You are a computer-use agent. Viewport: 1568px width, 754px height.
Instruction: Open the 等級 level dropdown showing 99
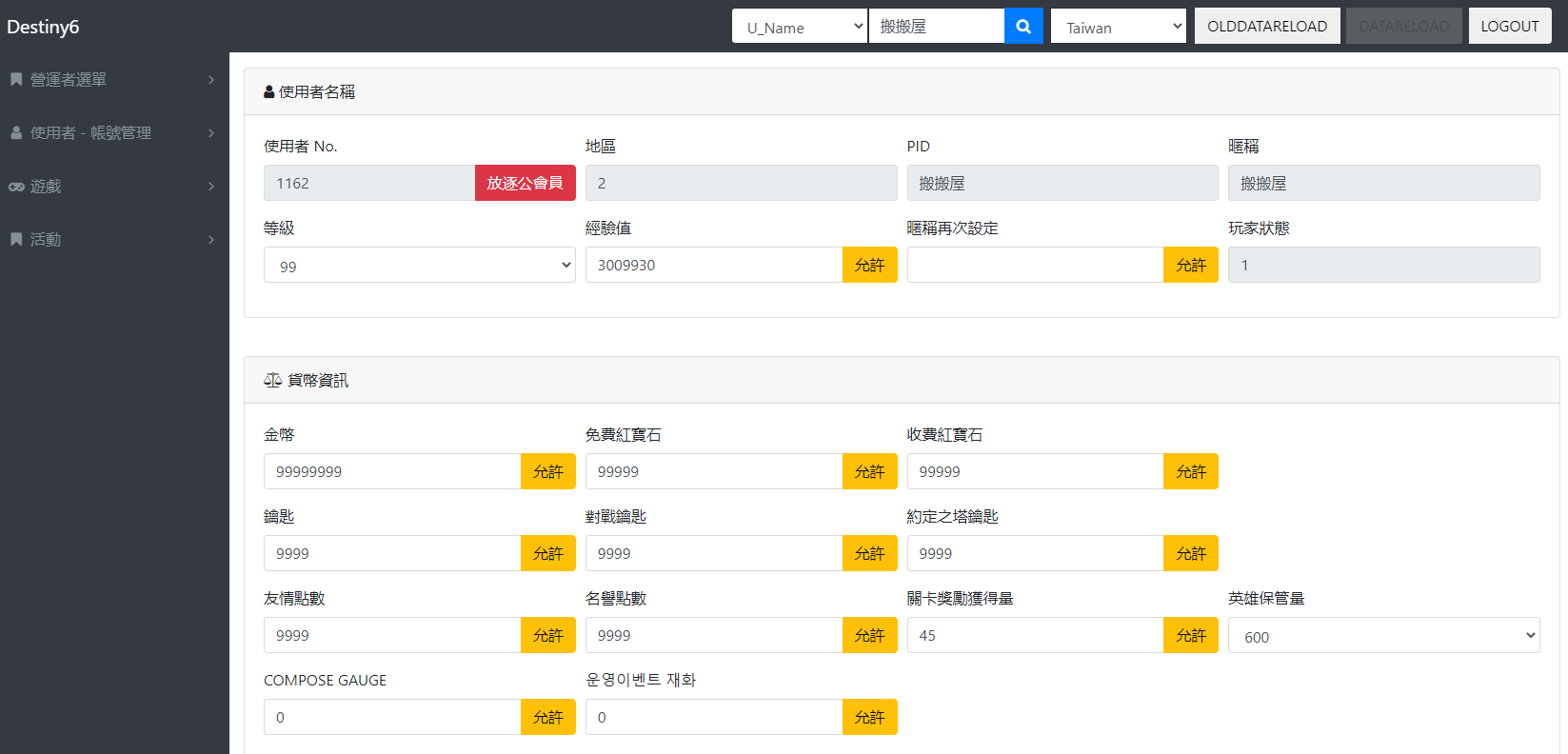click(419, 266)
